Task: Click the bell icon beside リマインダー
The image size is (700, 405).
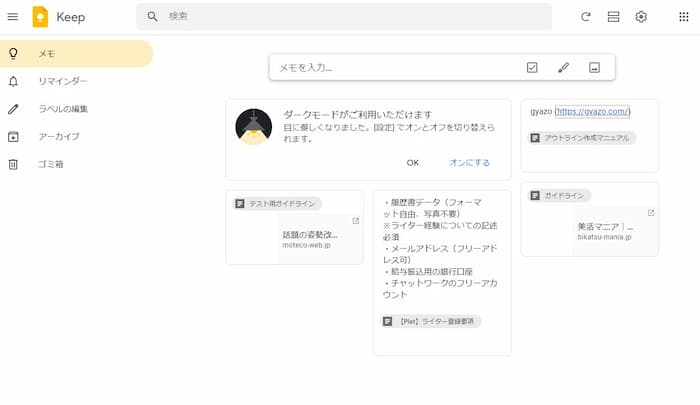Action: tap(13, 81)
